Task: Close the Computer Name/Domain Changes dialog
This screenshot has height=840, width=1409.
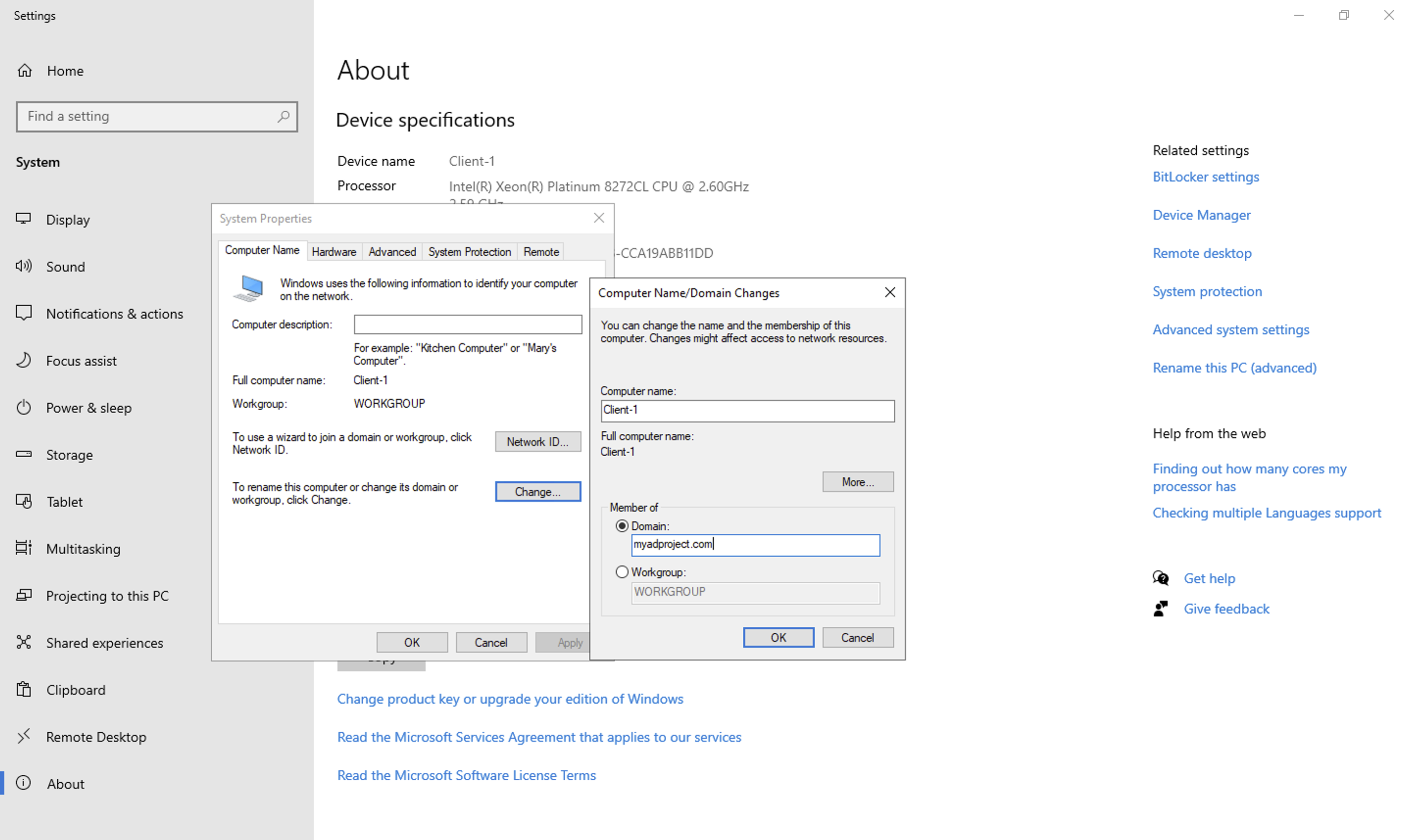Action: point(889,292)
